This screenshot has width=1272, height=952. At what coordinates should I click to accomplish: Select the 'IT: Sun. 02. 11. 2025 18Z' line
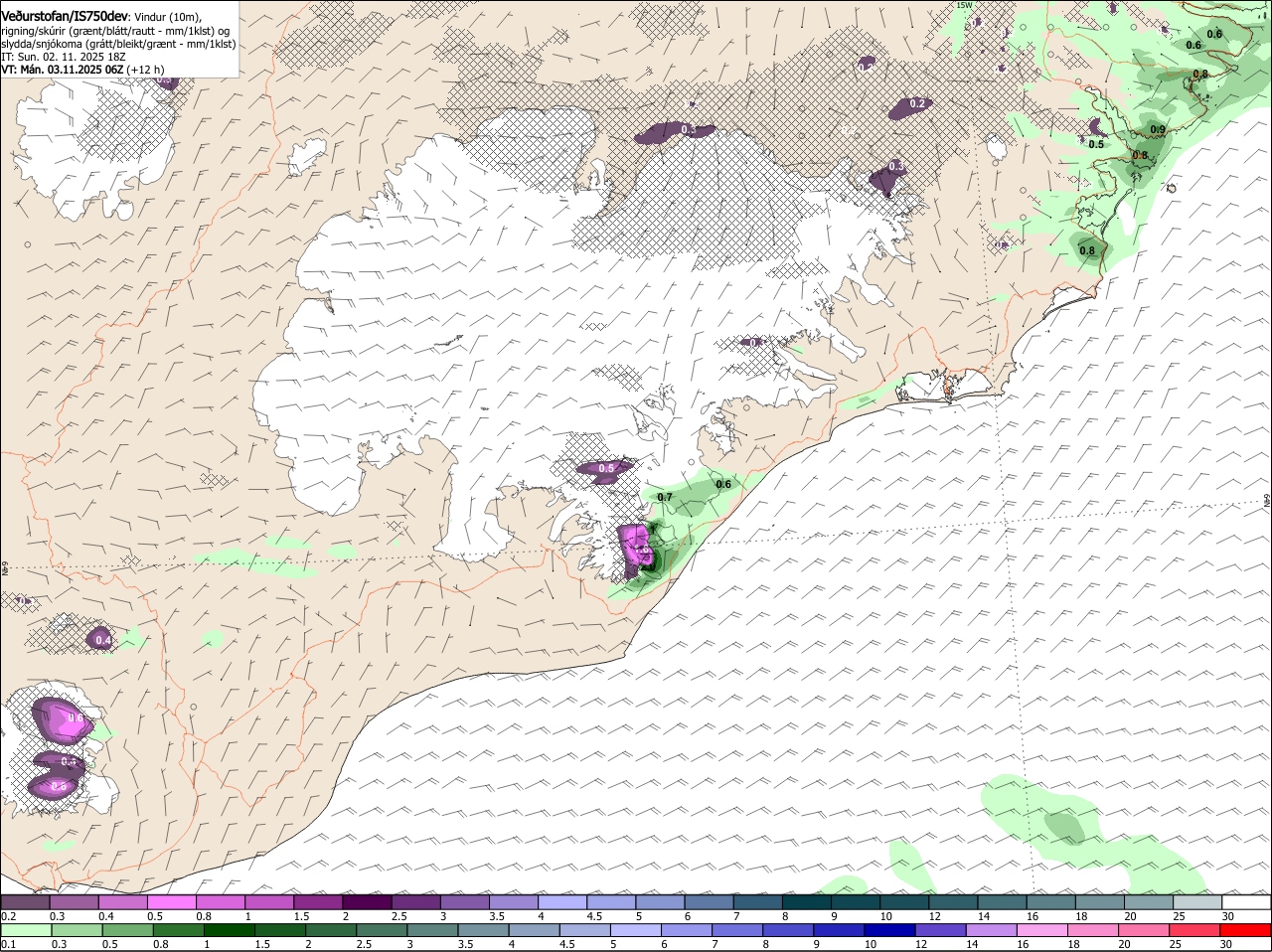63,57
